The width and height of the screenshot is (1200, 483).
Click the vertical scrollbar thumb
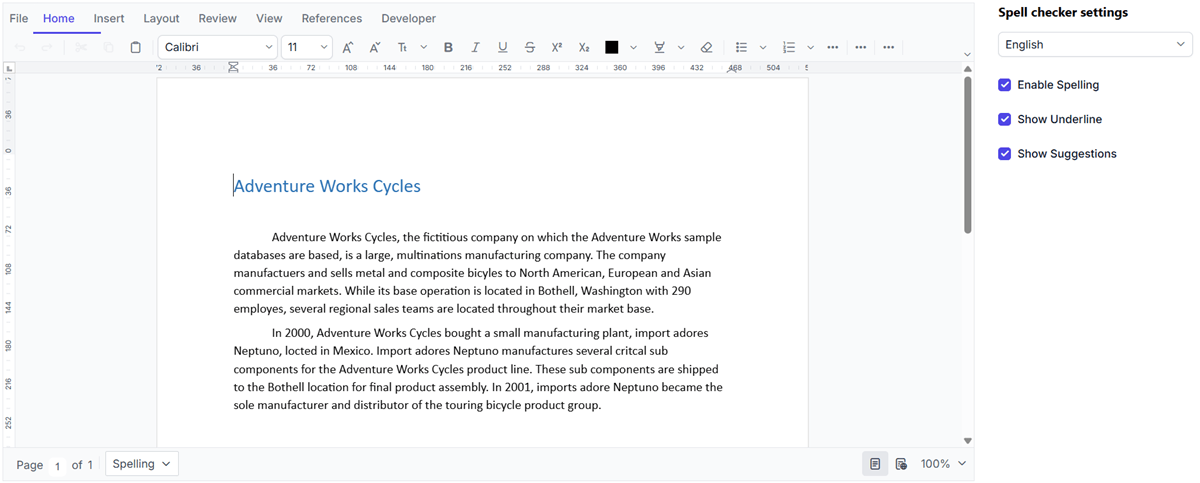pos(967,155)
